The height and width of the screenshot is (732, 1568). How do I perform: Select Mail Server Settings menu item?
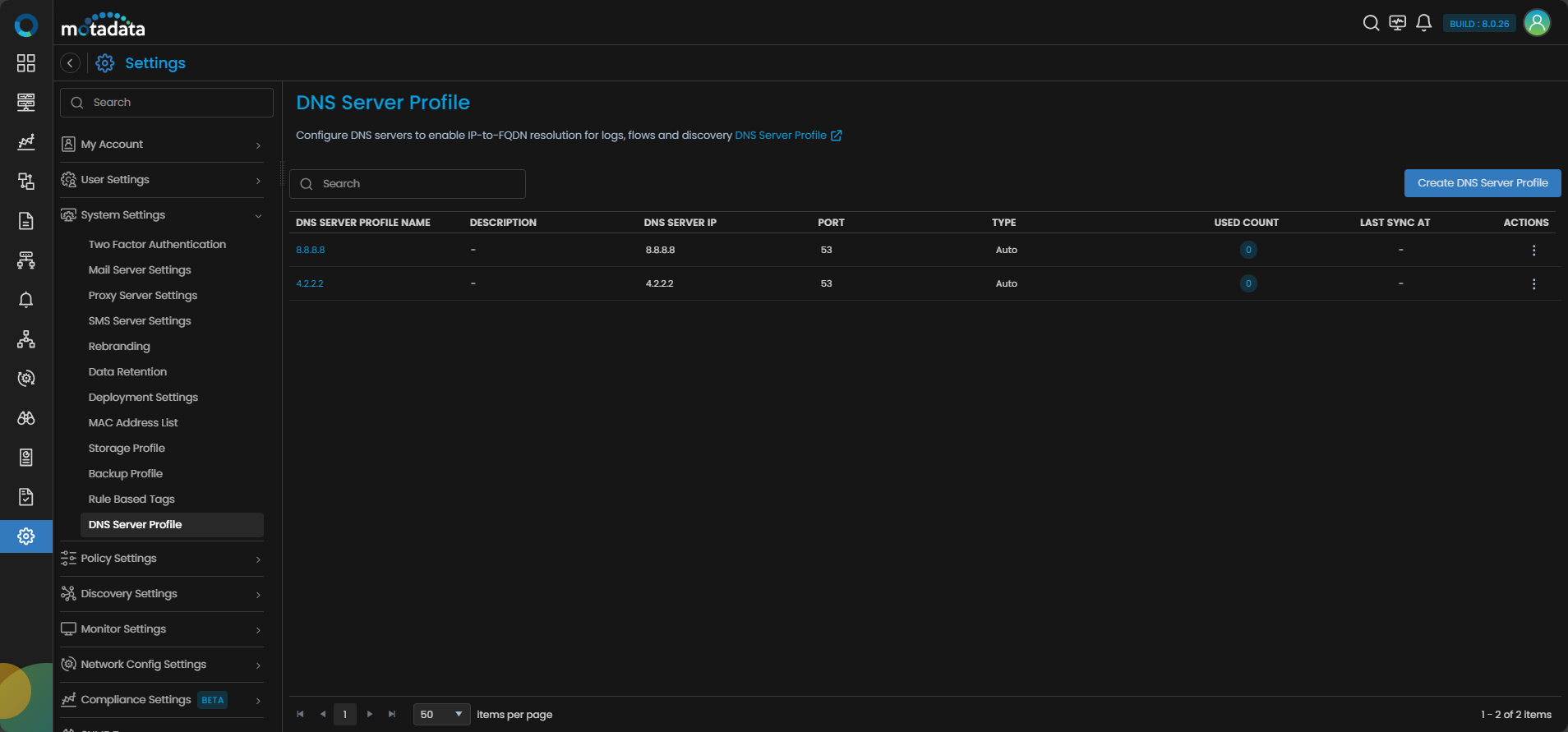(x=140, y=270)
